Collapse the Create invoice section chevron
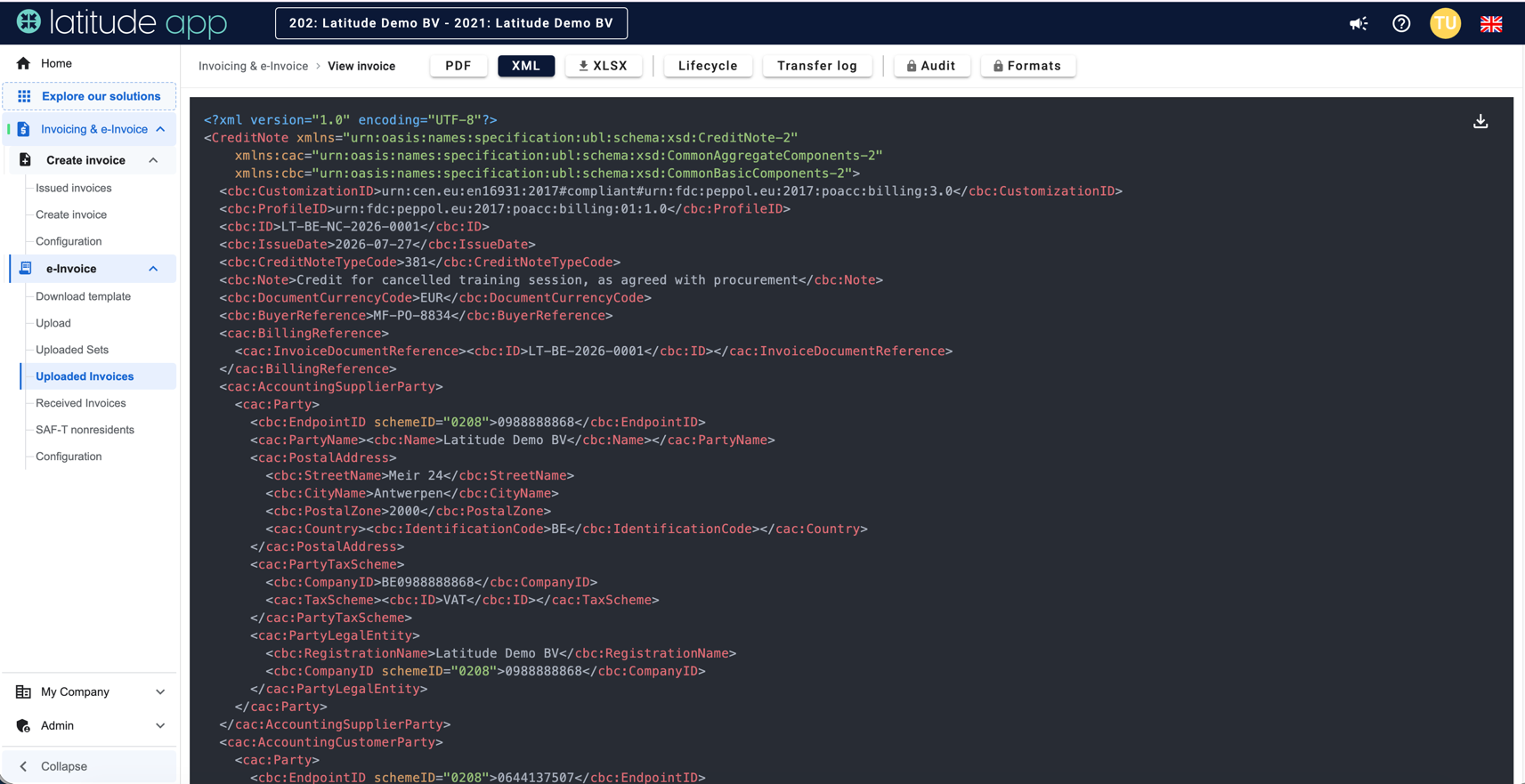This screenshot has height=784, width=1525. point(153,160)
